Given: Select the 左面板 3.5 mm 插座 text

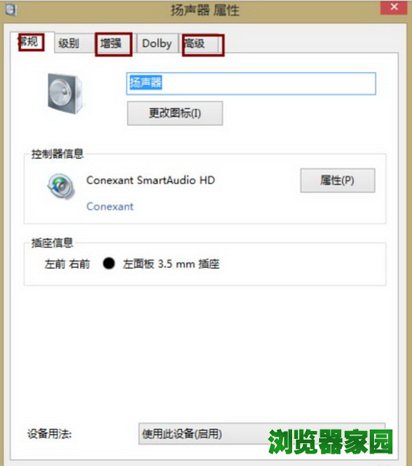Looking at the screenshot, I should [171, 264].
